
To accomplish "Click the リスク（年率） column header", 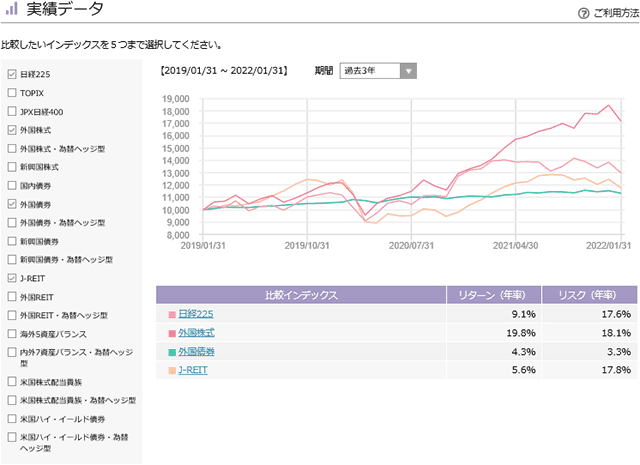I will pos(589,295).
